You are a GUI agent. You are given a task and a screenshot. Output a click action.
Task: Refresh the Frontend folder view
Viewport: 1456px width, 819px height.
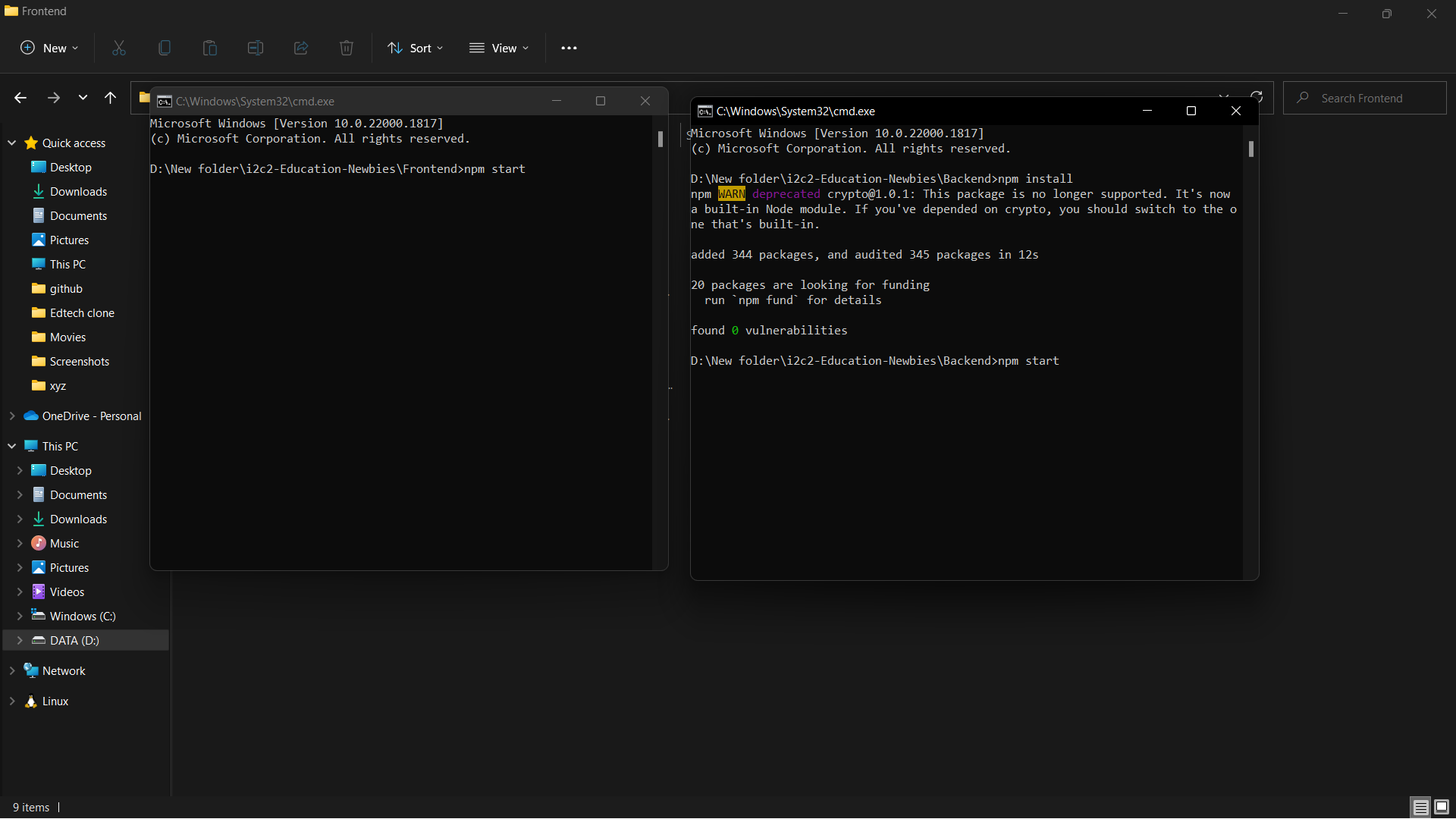[1257, 98]
